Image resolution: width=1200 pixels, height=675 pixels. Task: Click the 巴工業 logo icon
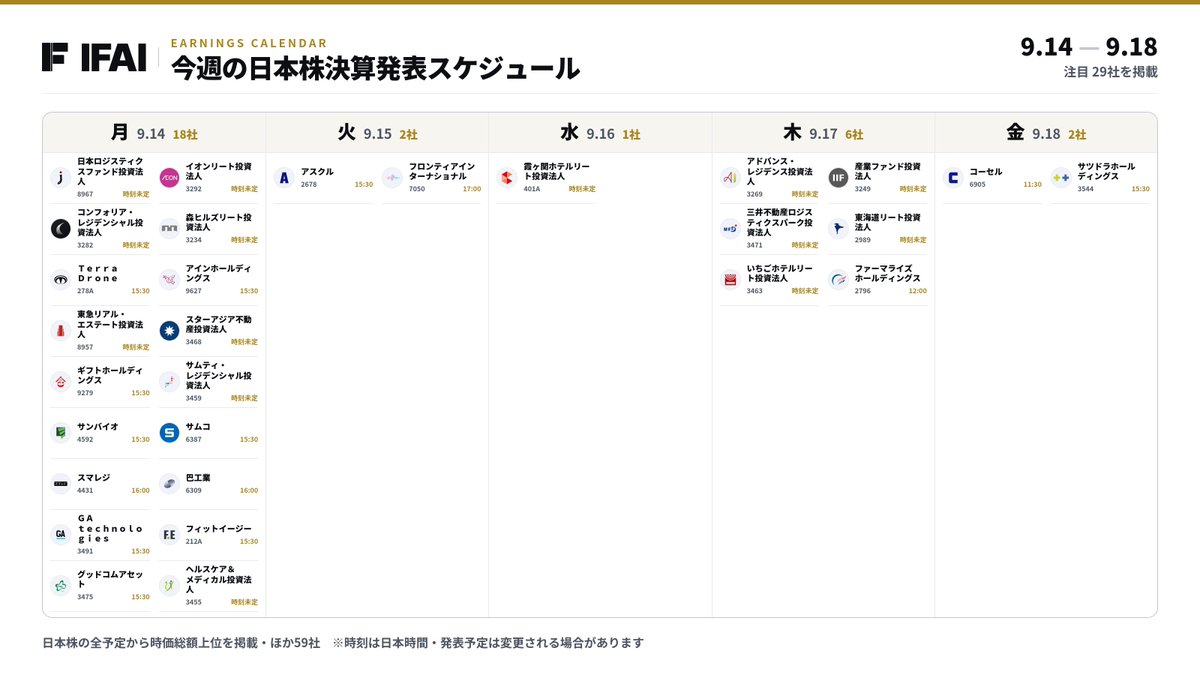(x=169, y=484)
